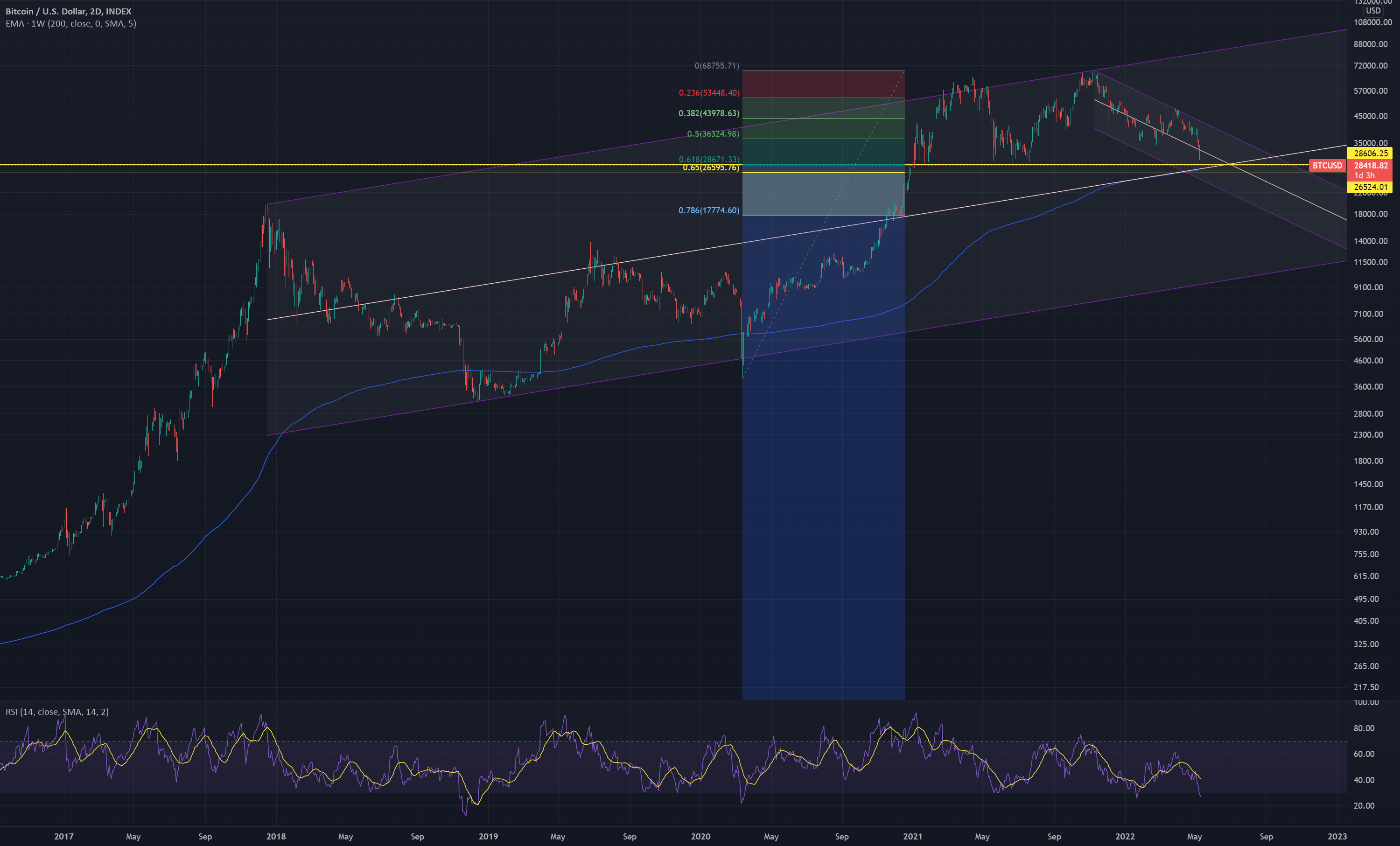This screenshot has height=846, width=1400.
Task: Click the yellow 26524.01 price level label
Action: coord(1371,186)
